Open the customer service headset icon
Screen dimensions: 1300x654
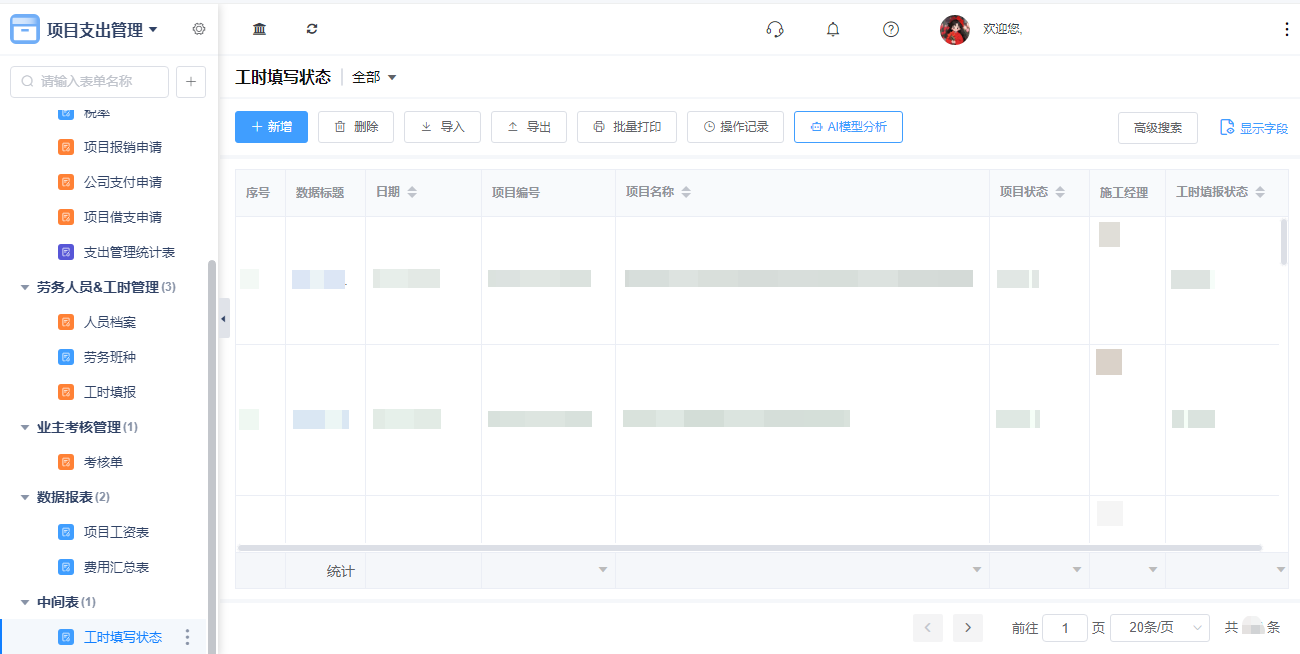(775, 29)
